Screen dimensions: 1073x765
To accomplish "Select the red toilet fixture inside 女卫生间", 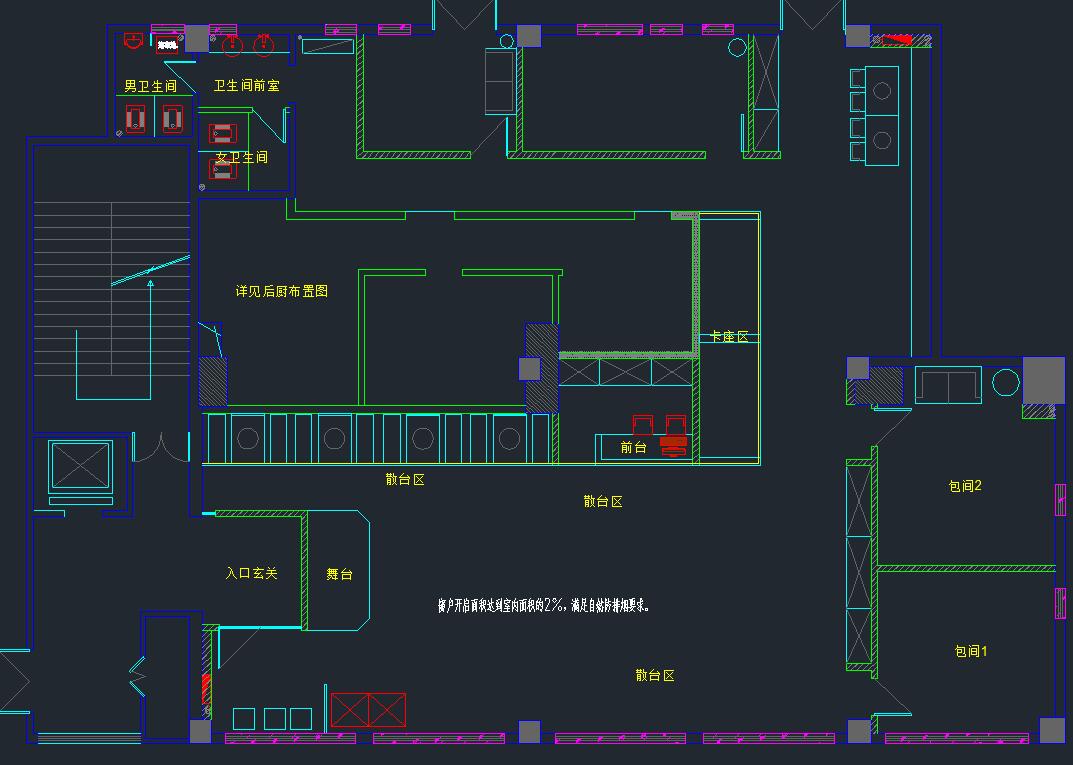I will click(222, 133).
